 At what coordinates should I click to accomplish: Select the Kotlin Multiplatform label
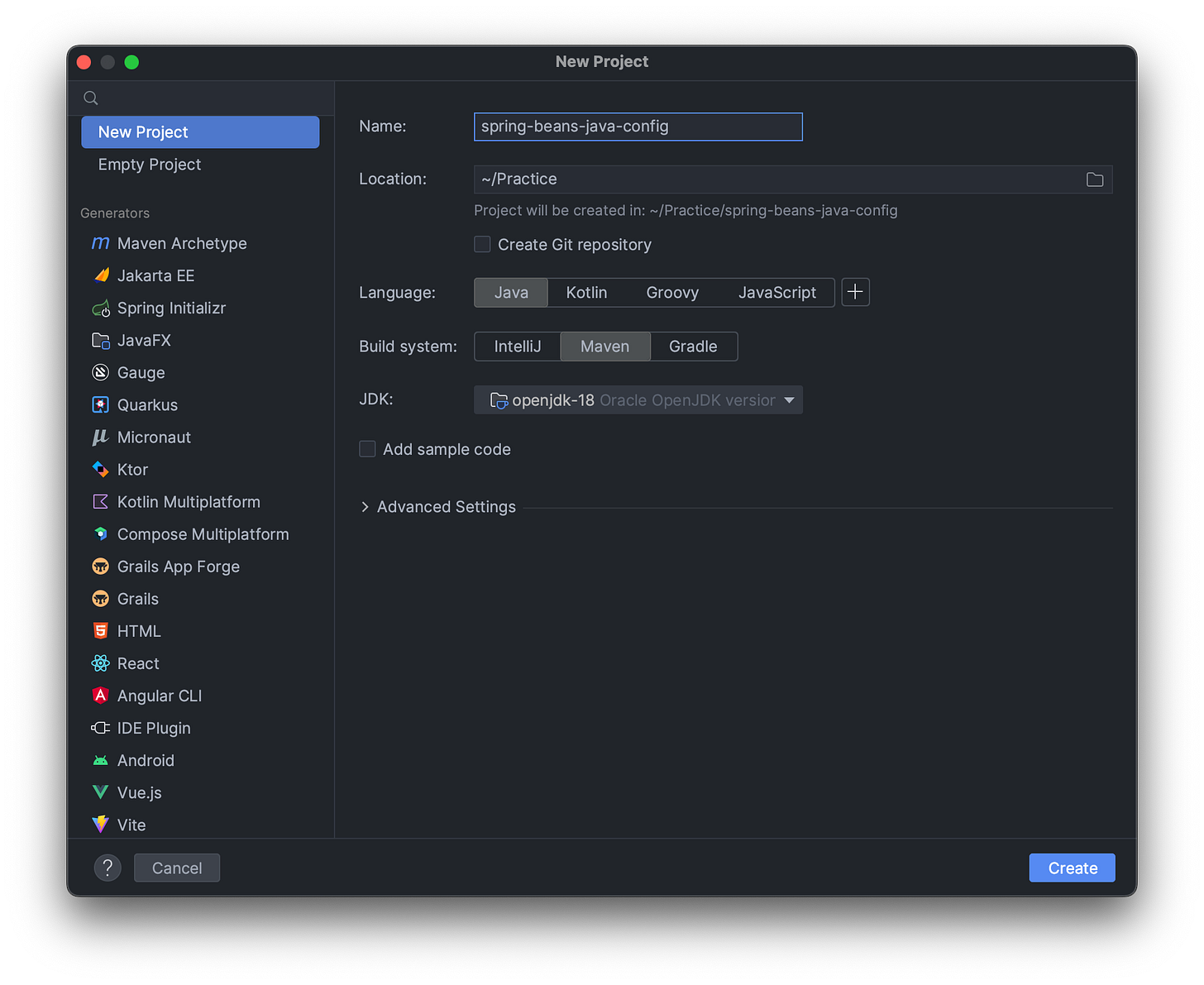(x=189, y=502)
